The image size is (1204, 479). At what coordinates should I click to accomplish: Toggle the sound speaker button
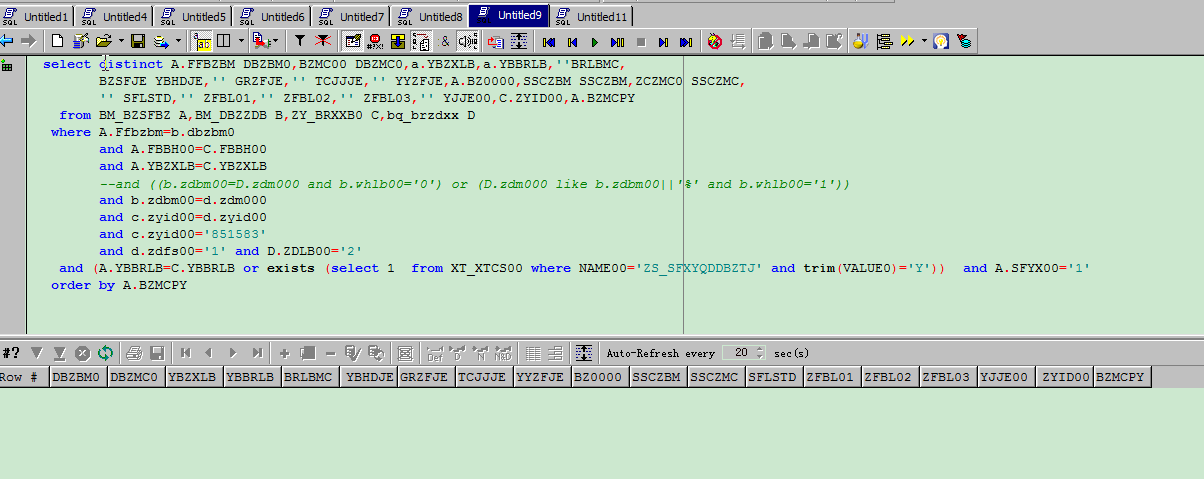click(467, 41)
